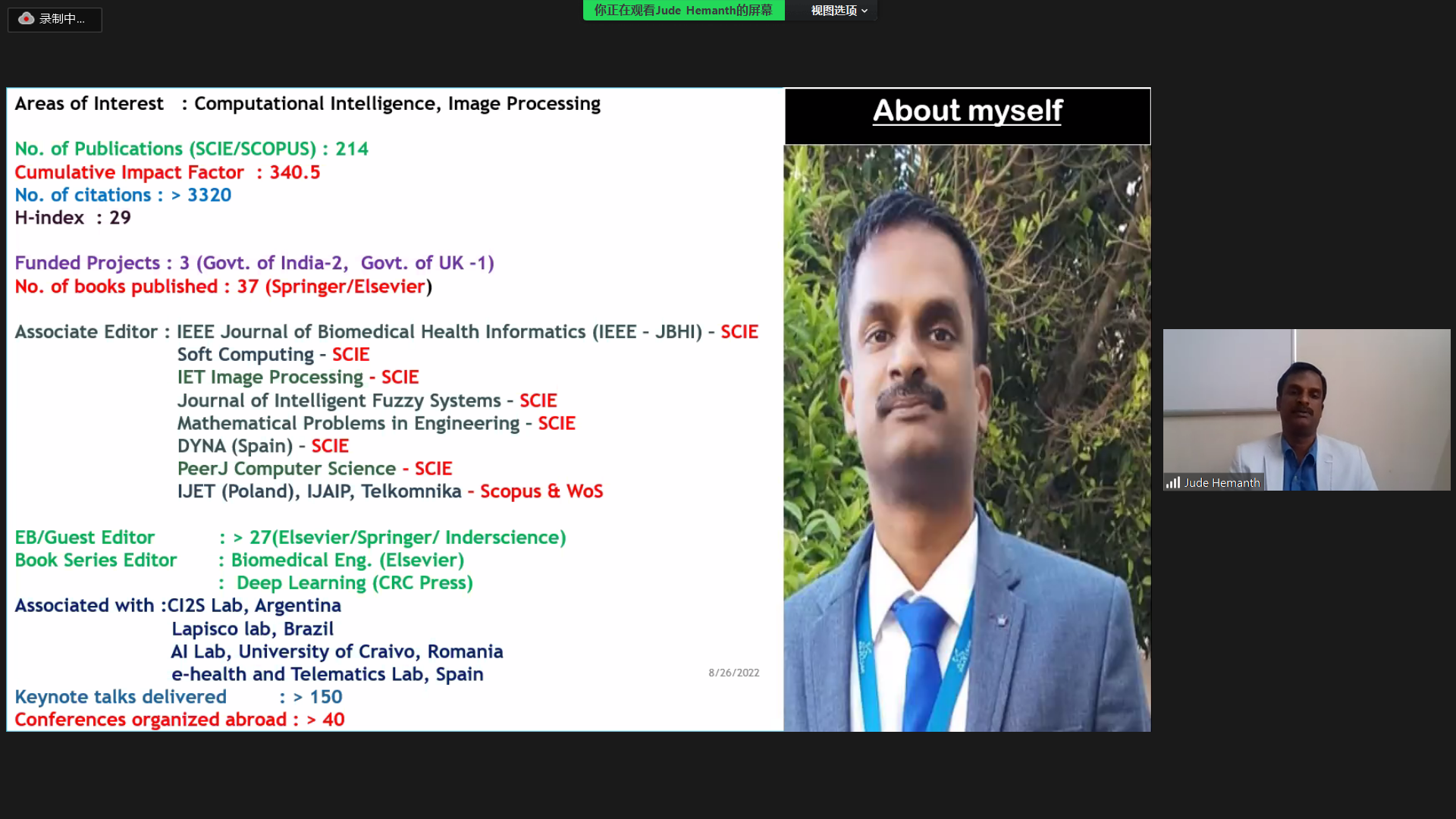
Task: Click the presenter portrait photo on slide
Action: pyautogui.click(x=967, y=438)
